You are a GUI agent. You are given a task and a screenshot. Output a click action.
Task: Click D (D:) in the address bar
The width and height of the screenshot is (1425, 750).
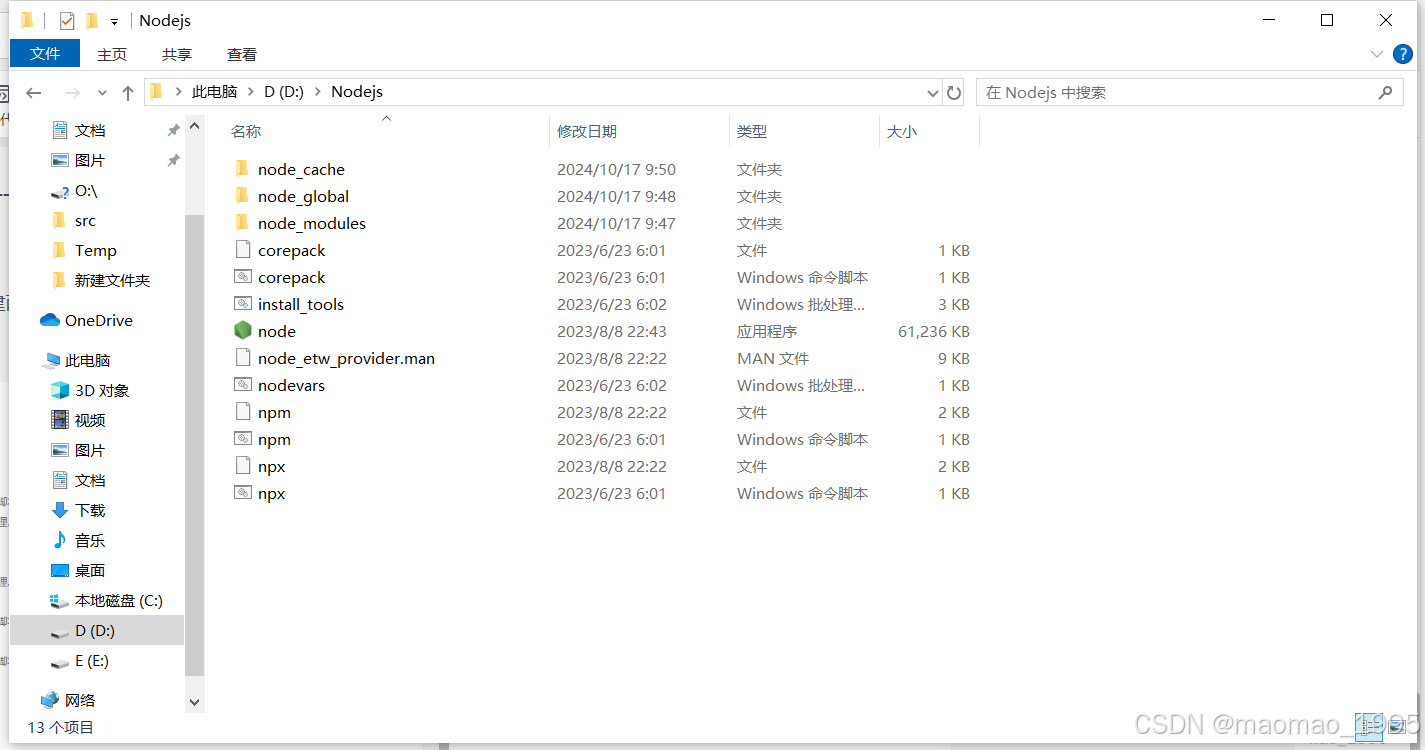tap(284, 92)
